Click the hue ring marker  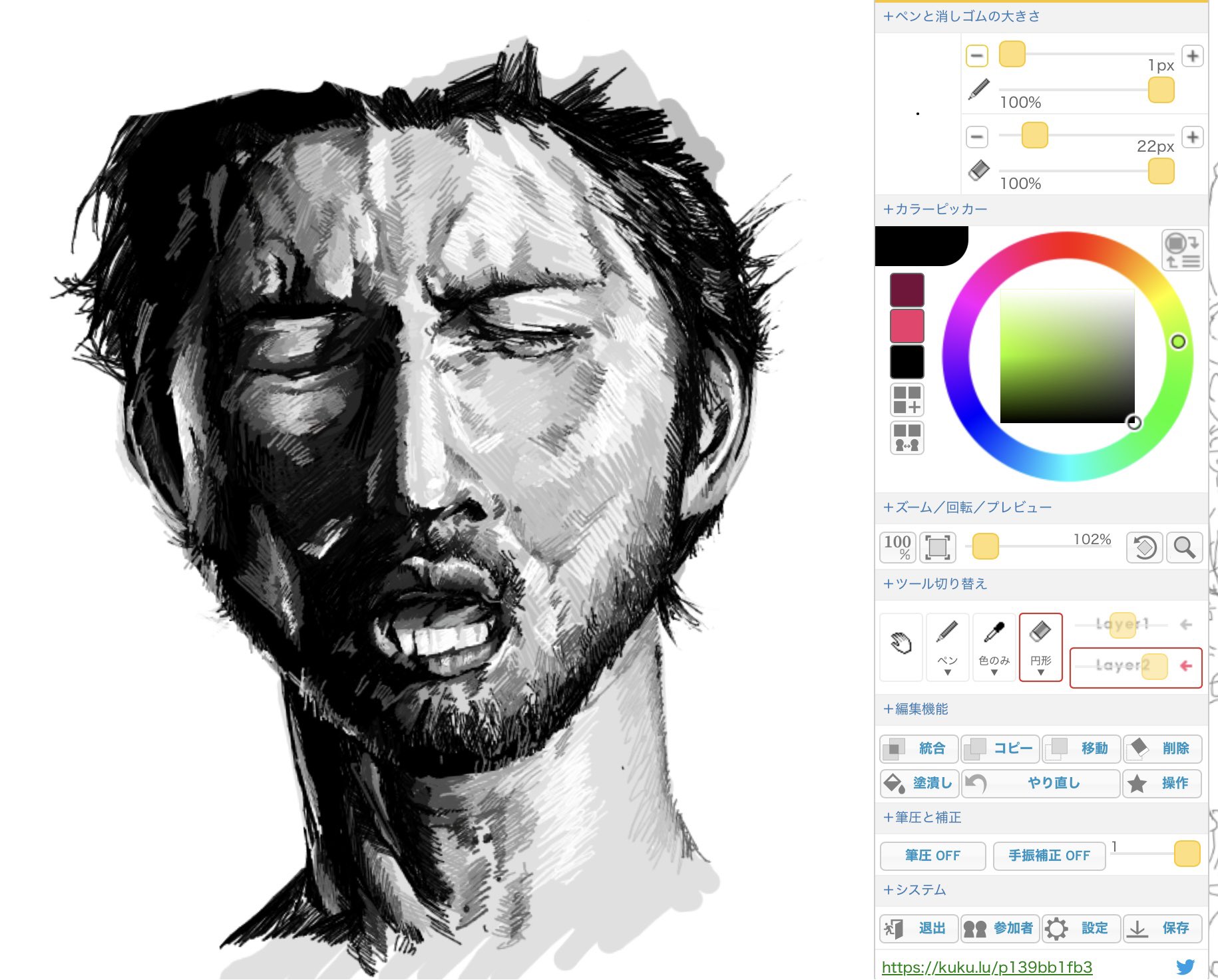click(x=1178, y=342)
